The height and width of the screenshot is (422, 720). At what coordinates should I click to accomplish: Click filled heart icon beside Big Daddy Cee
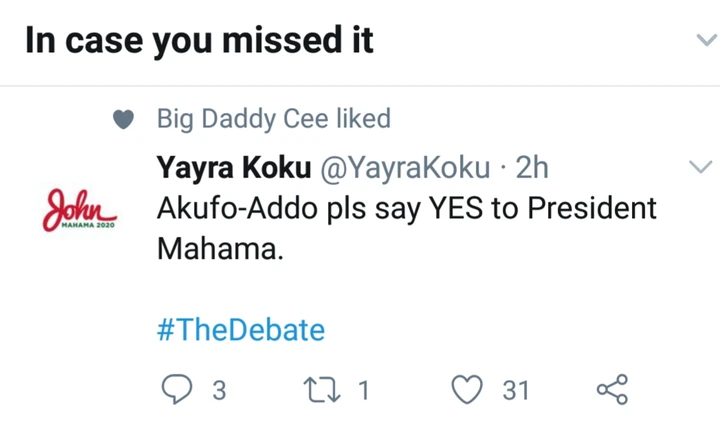click(x=123, y=119)
